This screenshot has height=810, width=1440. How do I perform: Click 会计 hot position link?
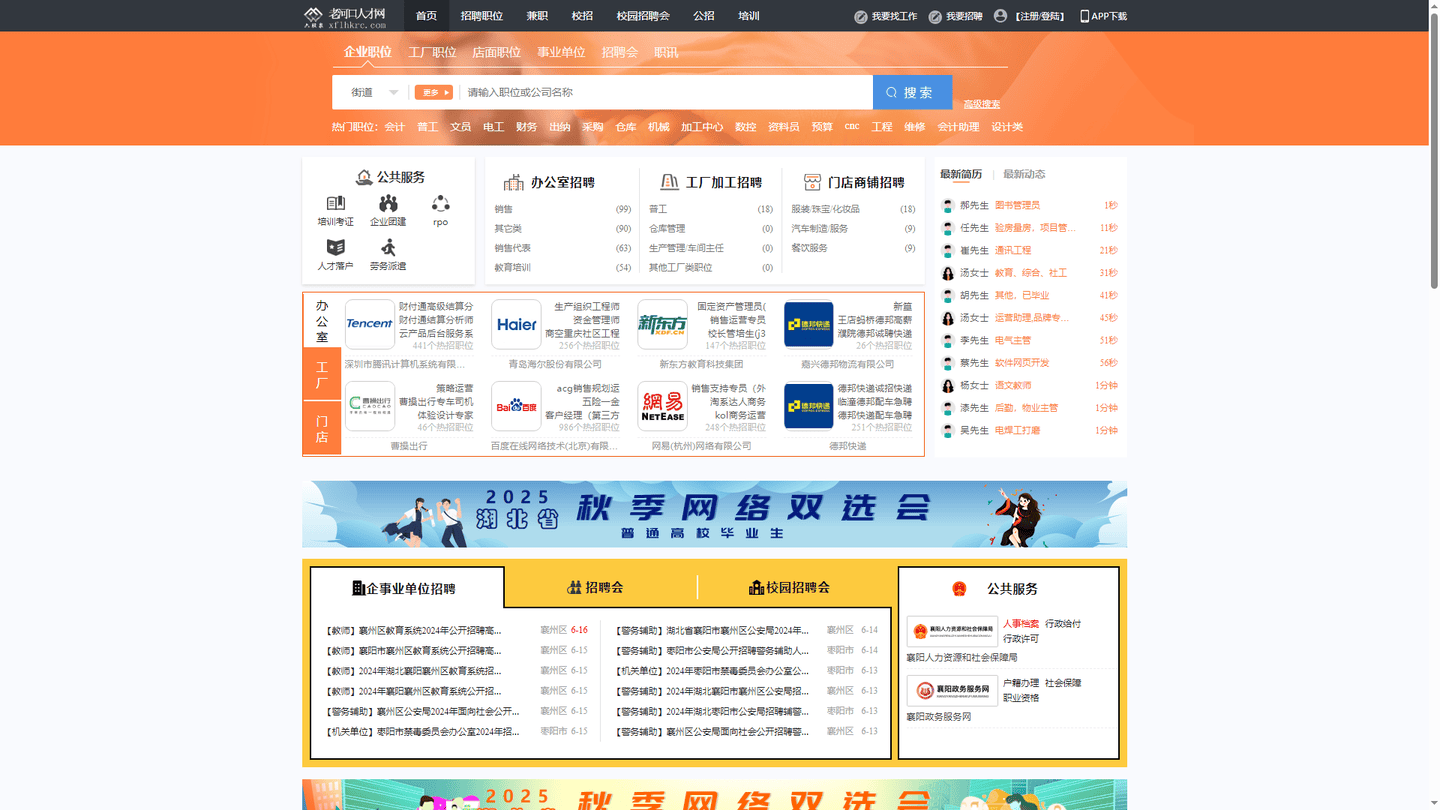click(x=395, y=127)
